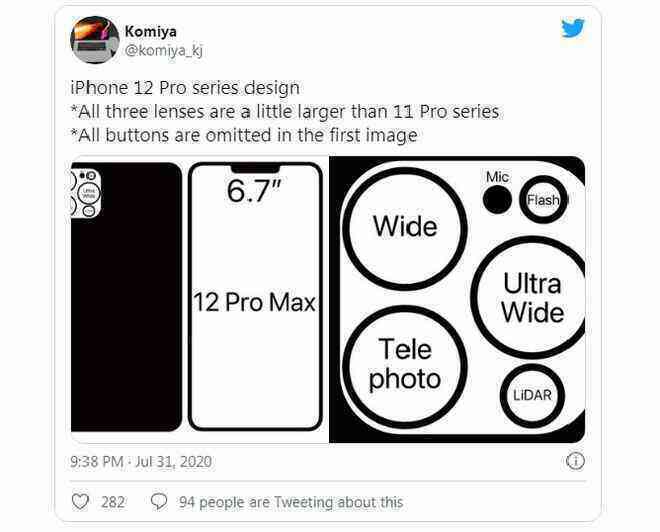The height and width of the screenshot is (532, 660).
Task: Open the black phone back image
Action: point(126,297)
